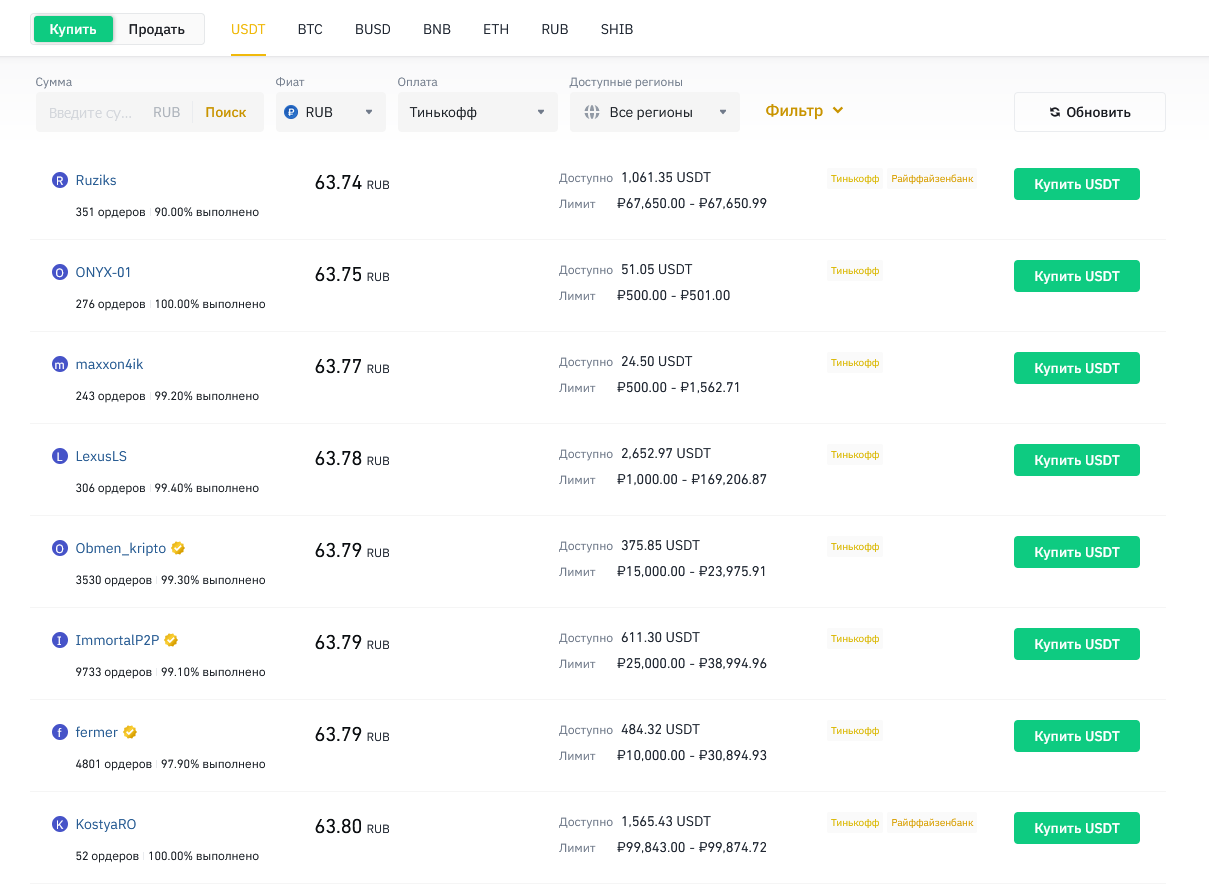Select the BNB tab

pyautogui.click(x=437, y=29)
